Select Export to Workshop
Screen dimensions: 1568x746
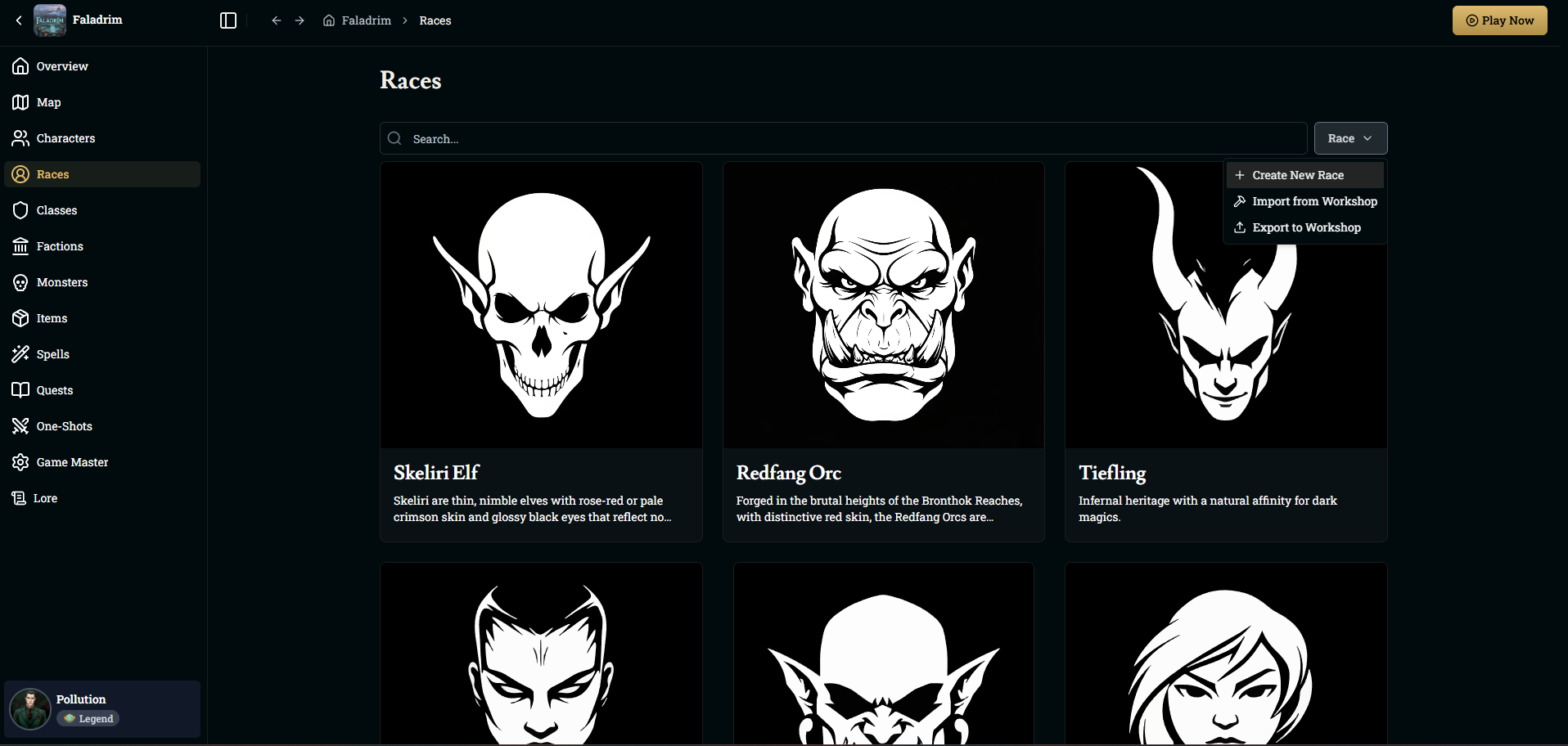[x=1306, y=227]
